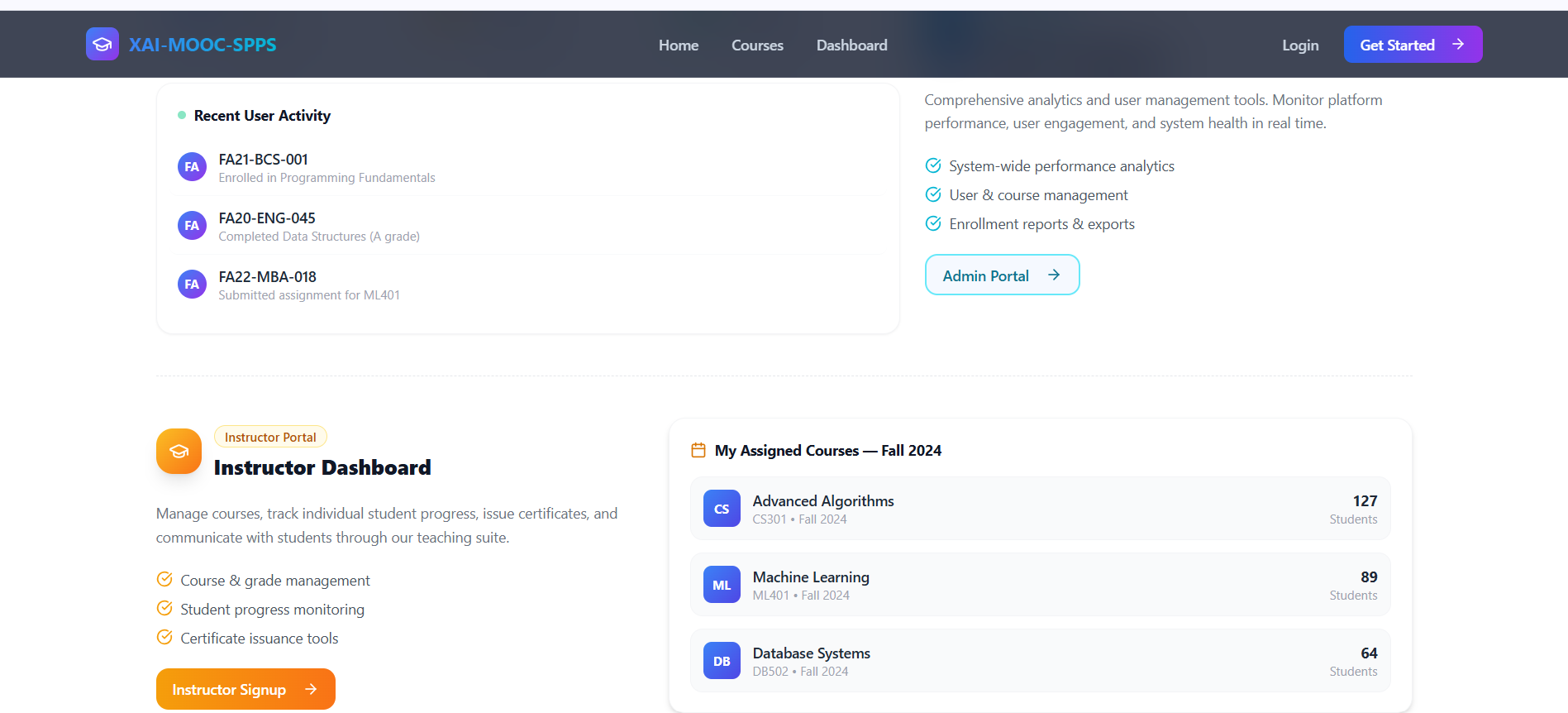Open the Admin Portal button
Viewport: 1568px width, 713px height.
[1002, 275]
